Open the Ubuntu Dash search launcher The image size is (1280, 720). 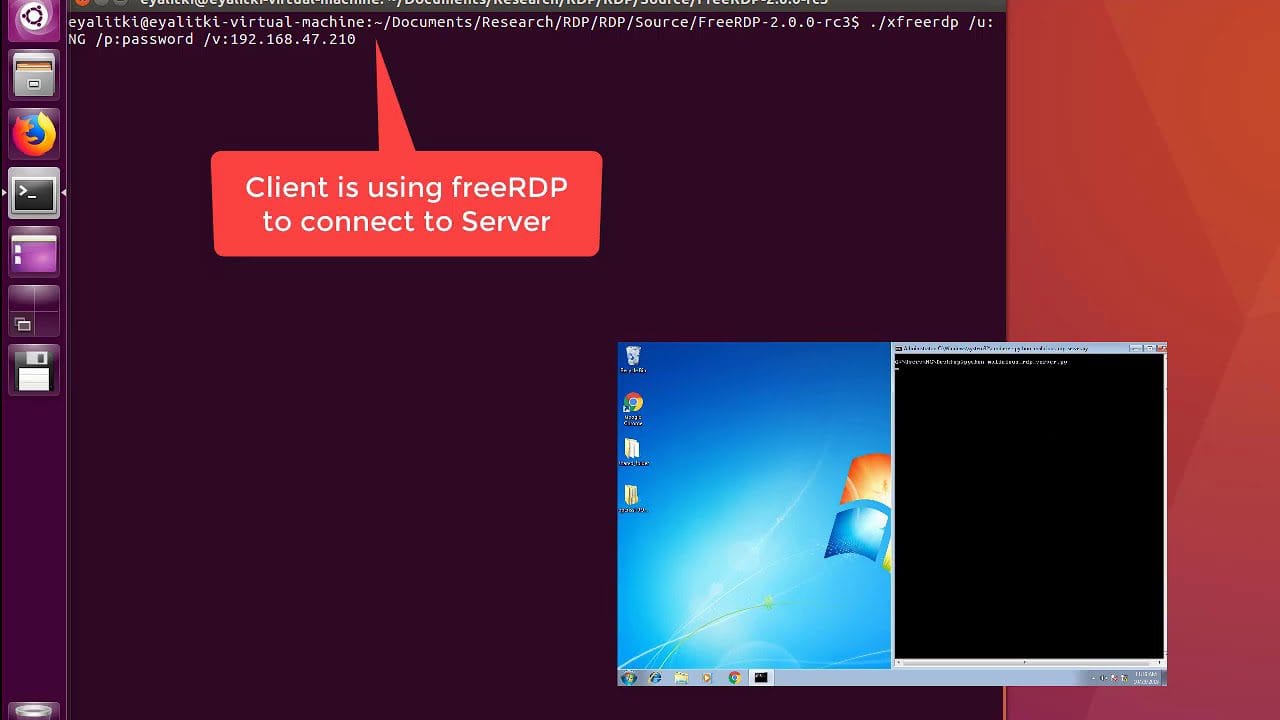[x=34, y=18]
